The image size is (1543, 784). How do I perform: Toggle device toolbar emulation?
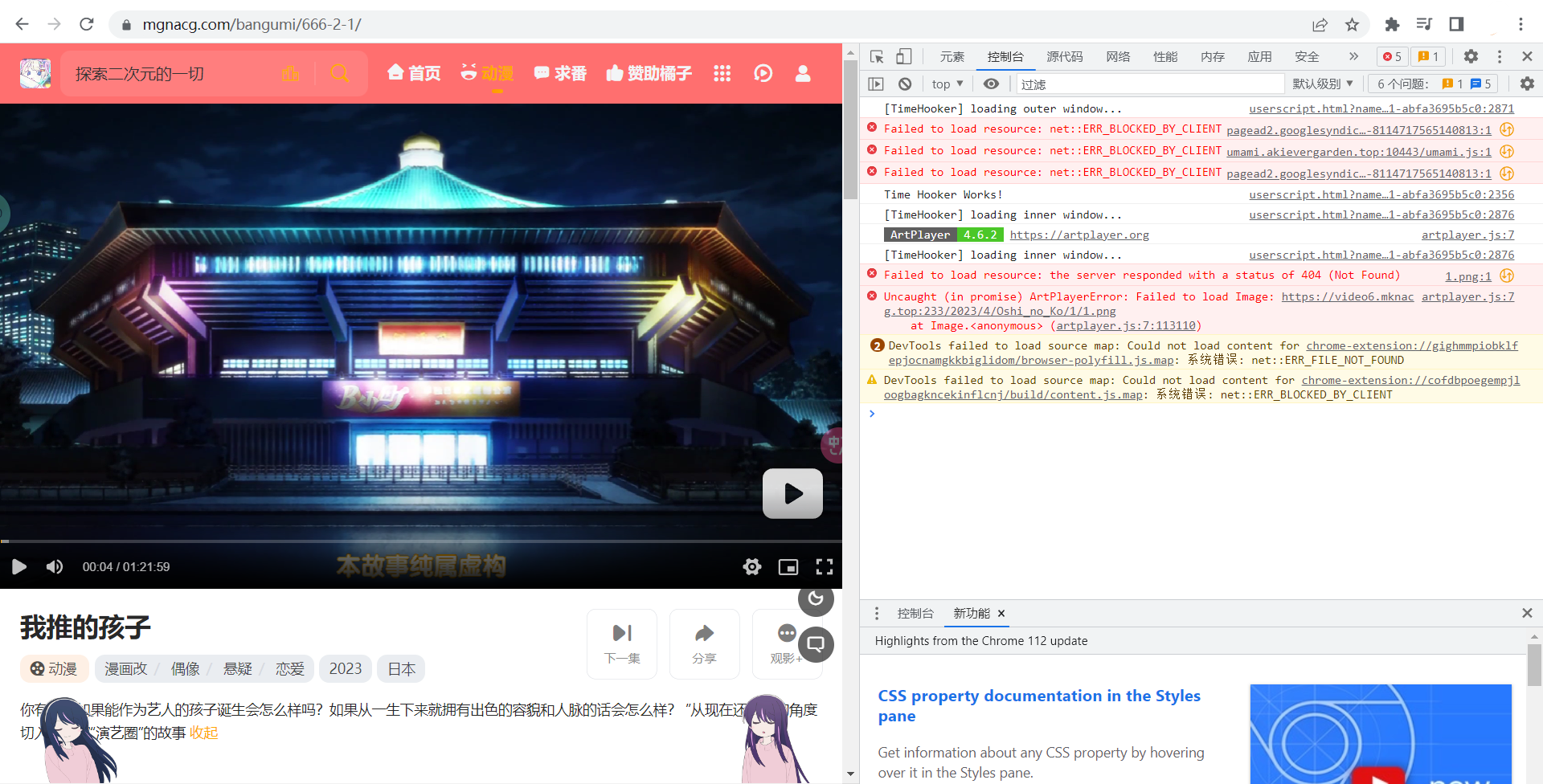(x=904, y=56)
